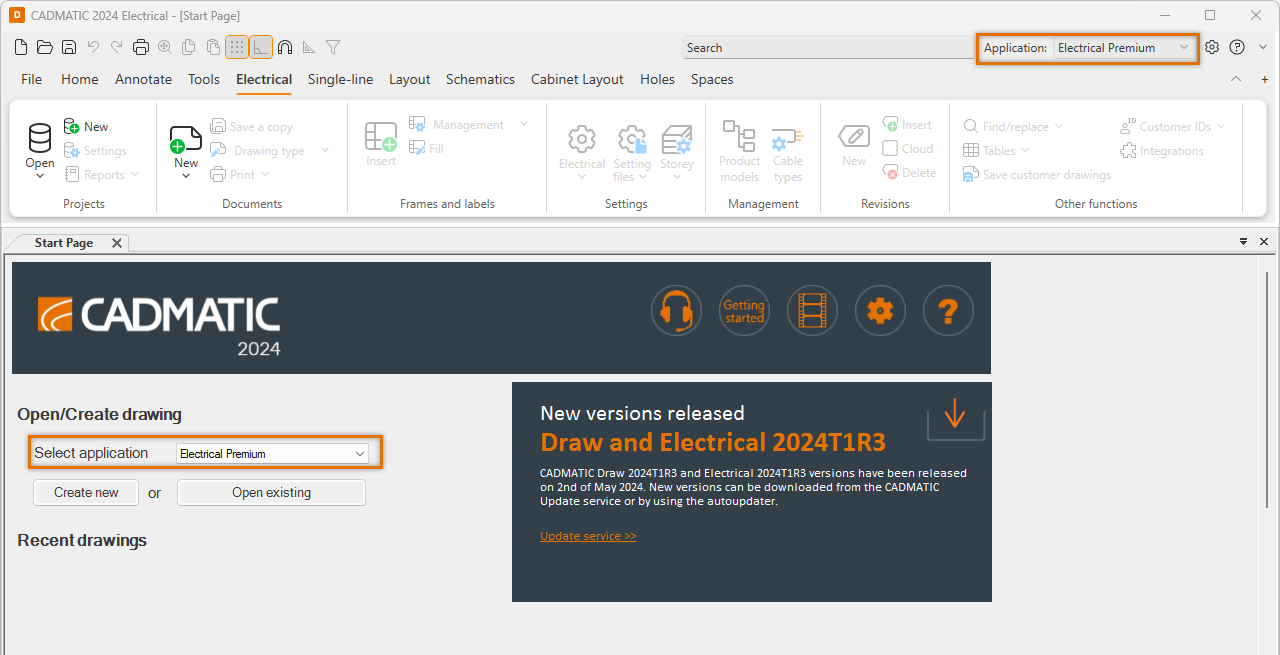
Task: Click the print icon in quick access toolbar
Action: [140, 47]
